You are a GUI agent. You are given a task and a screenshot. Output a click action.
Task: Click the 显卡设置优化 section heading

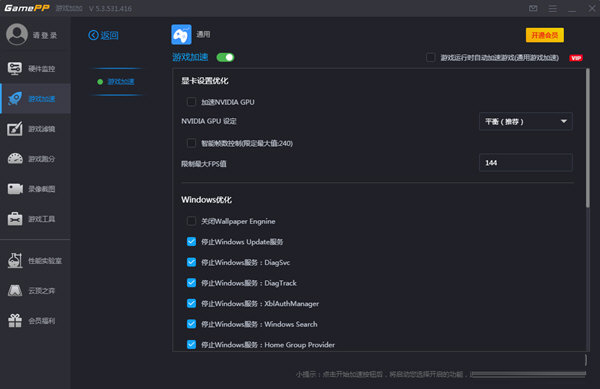coord(205,81)
